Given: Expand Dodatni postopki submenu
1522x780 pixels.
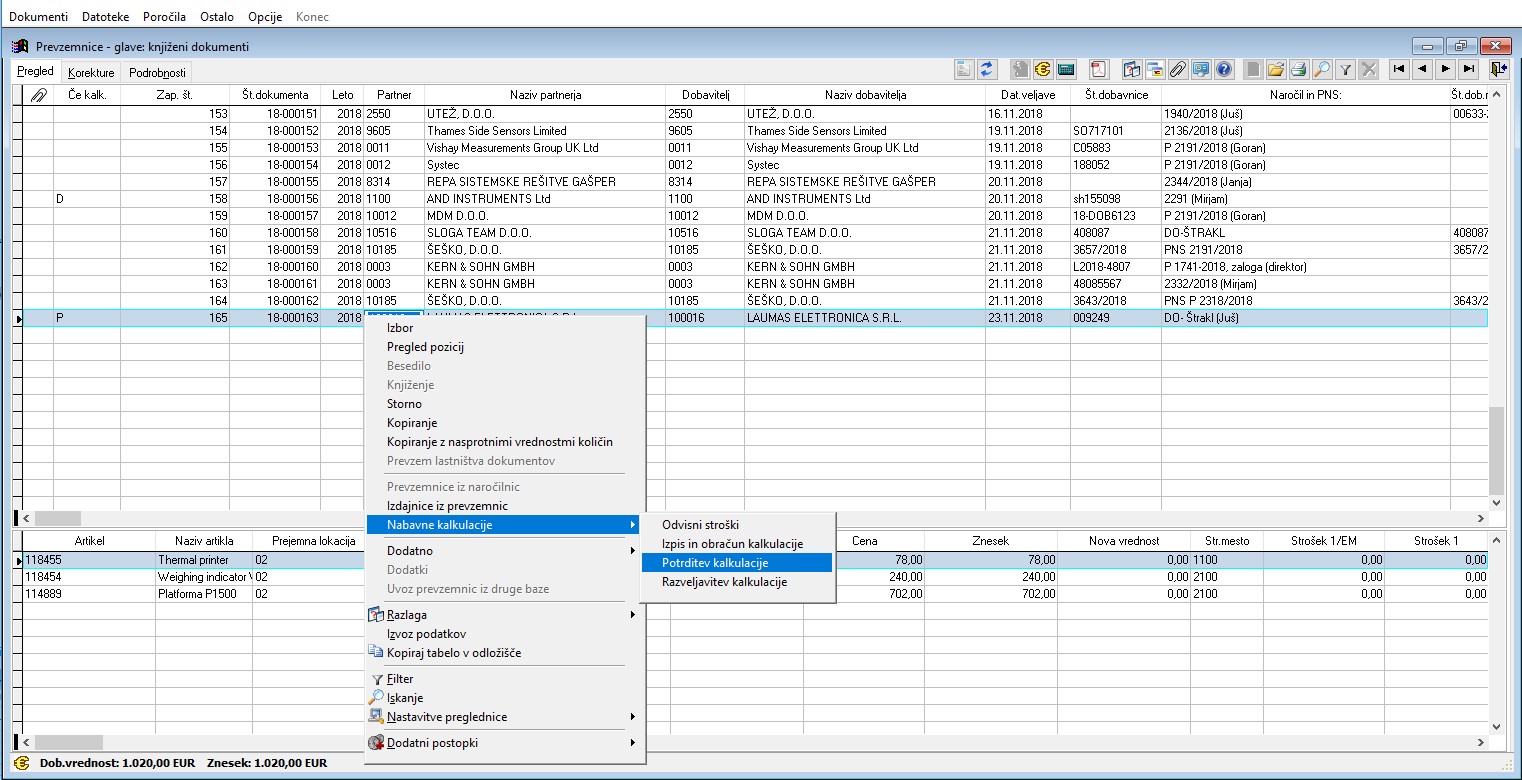Looking at the screenshot, I should (503, 743).
